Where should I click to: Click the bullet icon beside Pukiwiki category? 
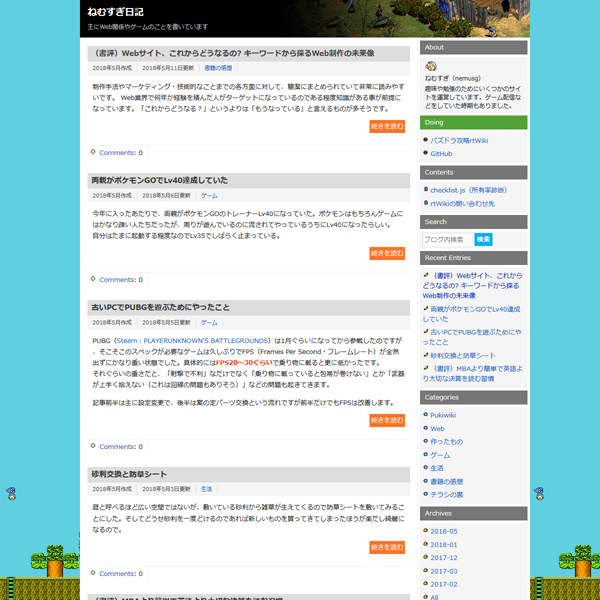click(425, 414)
